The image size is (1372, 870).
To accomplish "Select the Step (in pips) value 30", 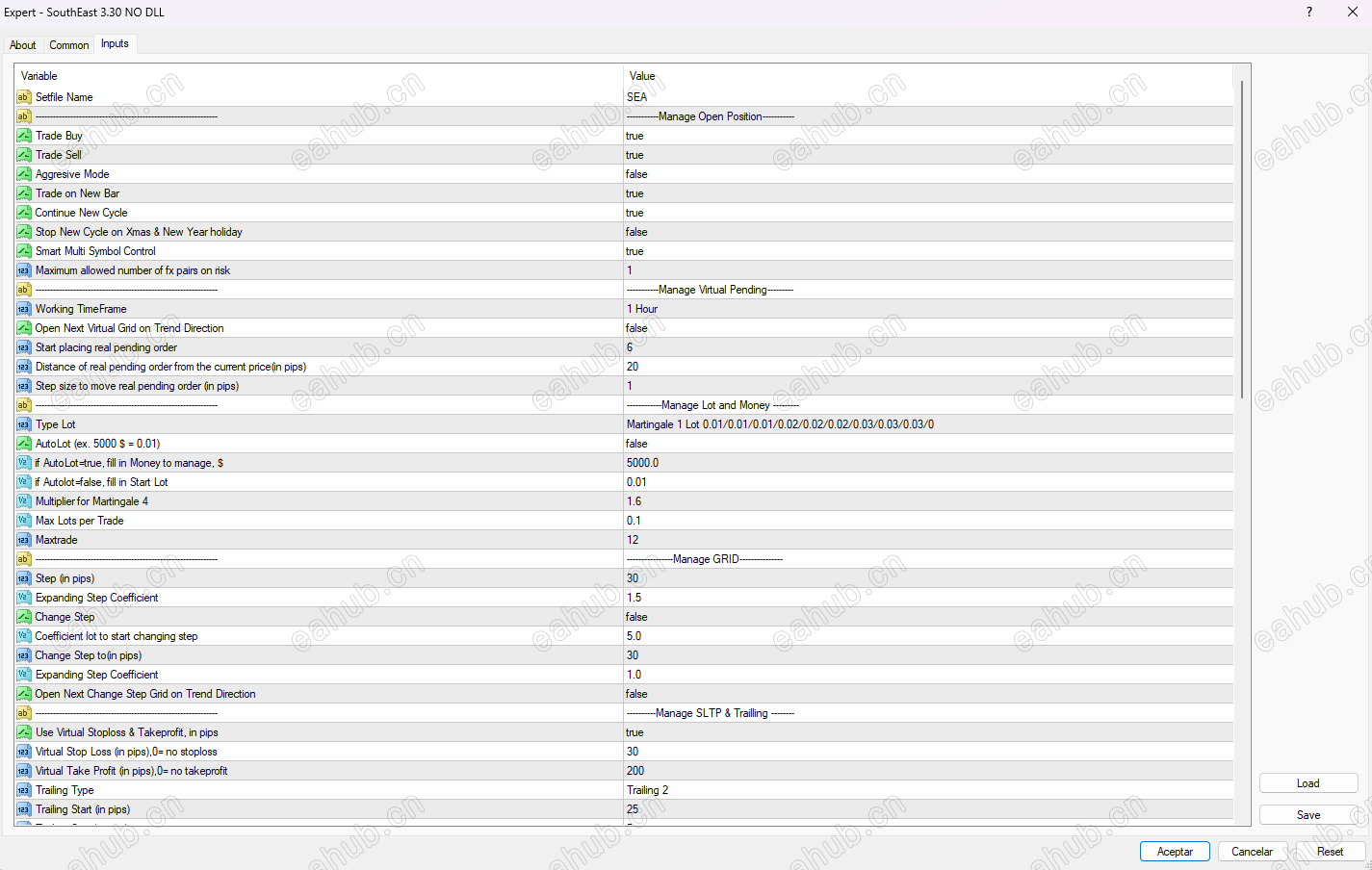I will pos(633,578).
